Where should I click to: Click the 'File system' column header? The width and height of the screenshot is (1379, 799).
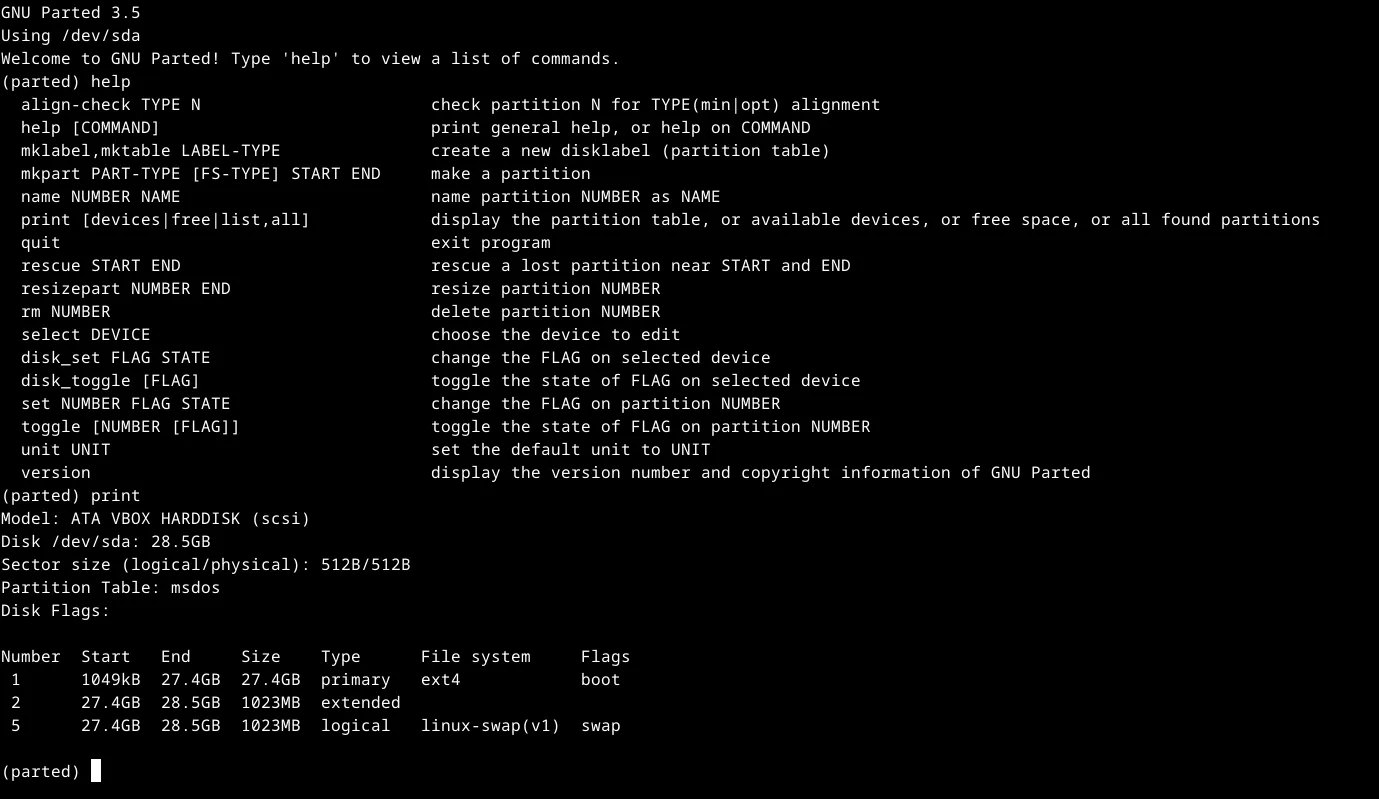(475, 657)
